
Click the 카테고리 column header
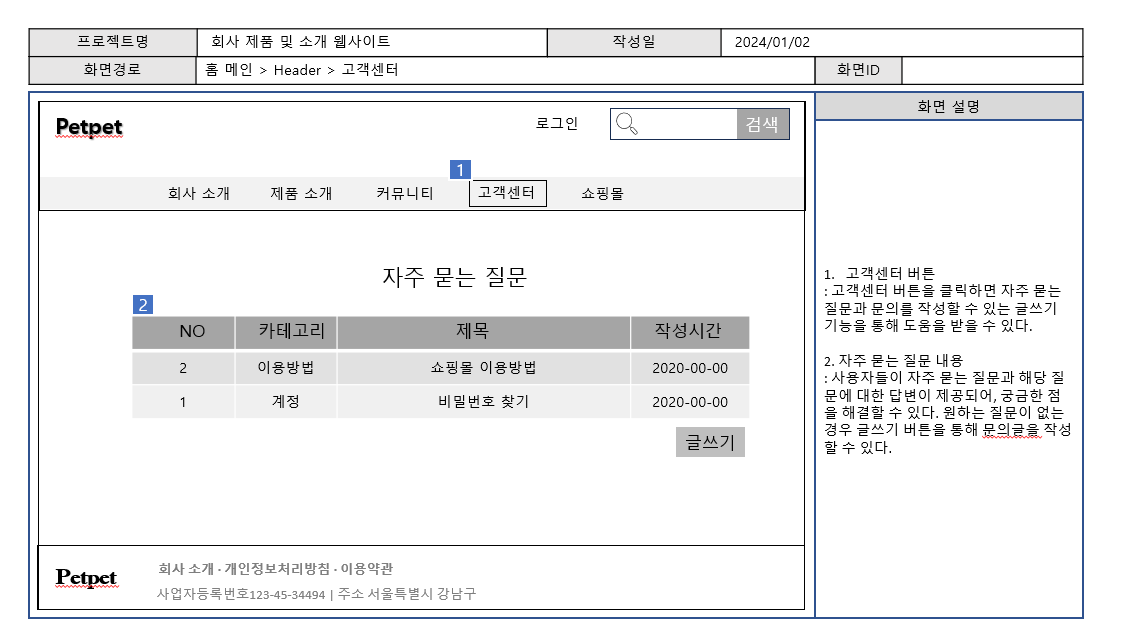(285, 332)
